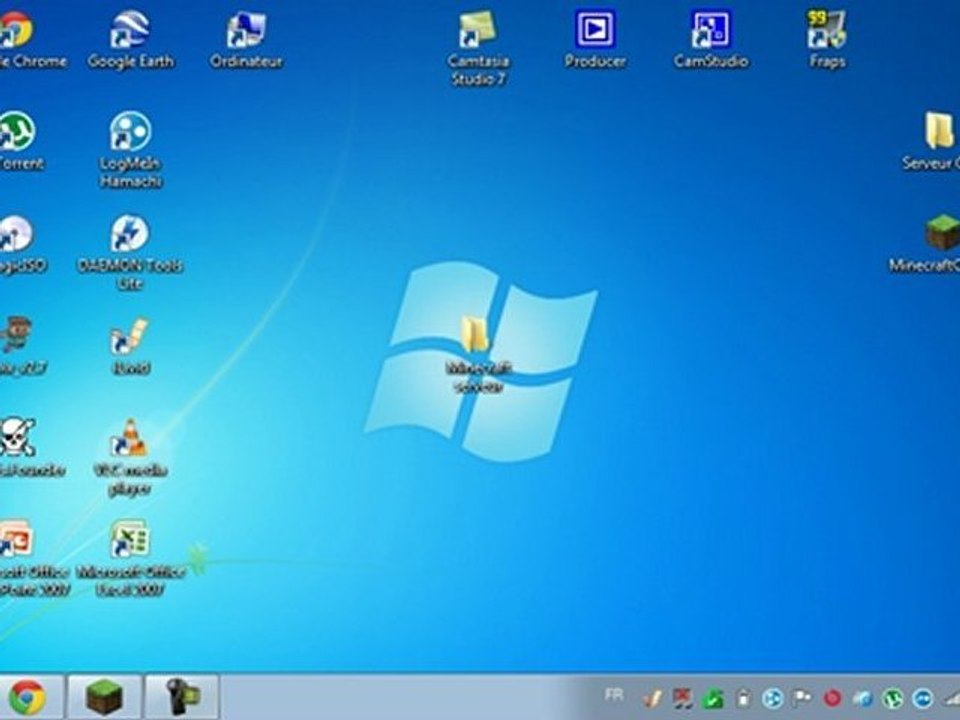Launch CamStudio from the desktop
960x720 pixels.
[x=711, y=40]
